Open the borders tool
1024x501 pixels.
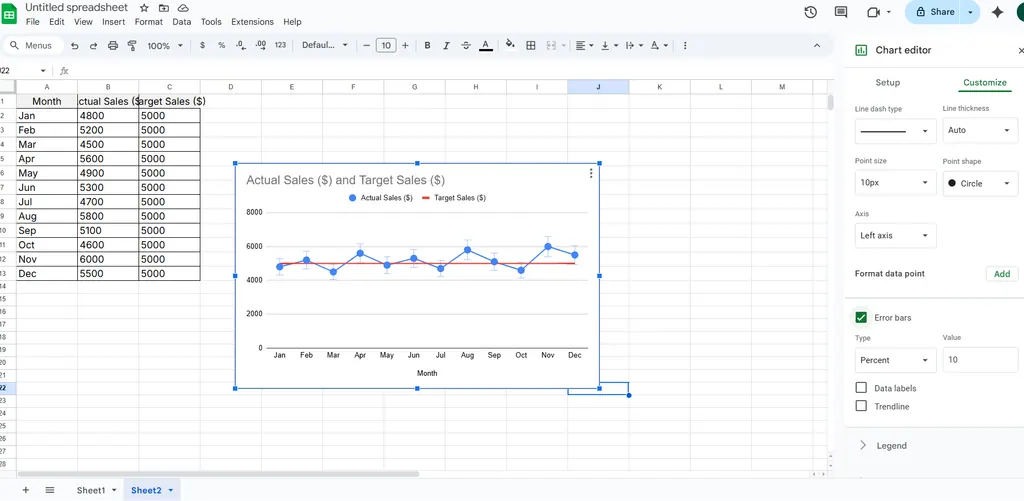pyautogui.click(x=531, y=45)
